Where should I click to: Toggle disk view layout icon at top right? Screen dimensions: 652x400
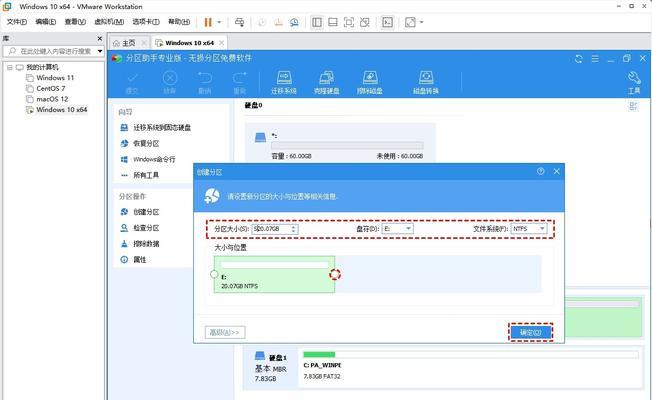[x=633, y=106]
